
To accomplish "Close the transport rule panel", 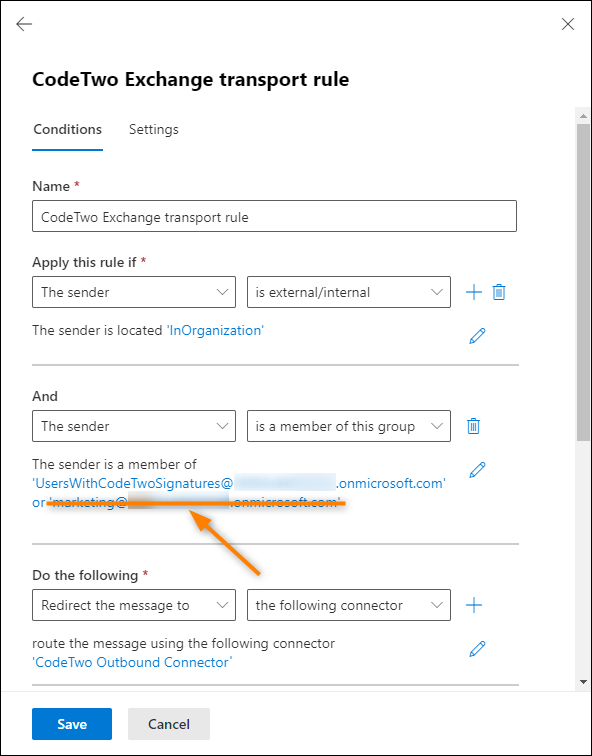I will 568,24.
